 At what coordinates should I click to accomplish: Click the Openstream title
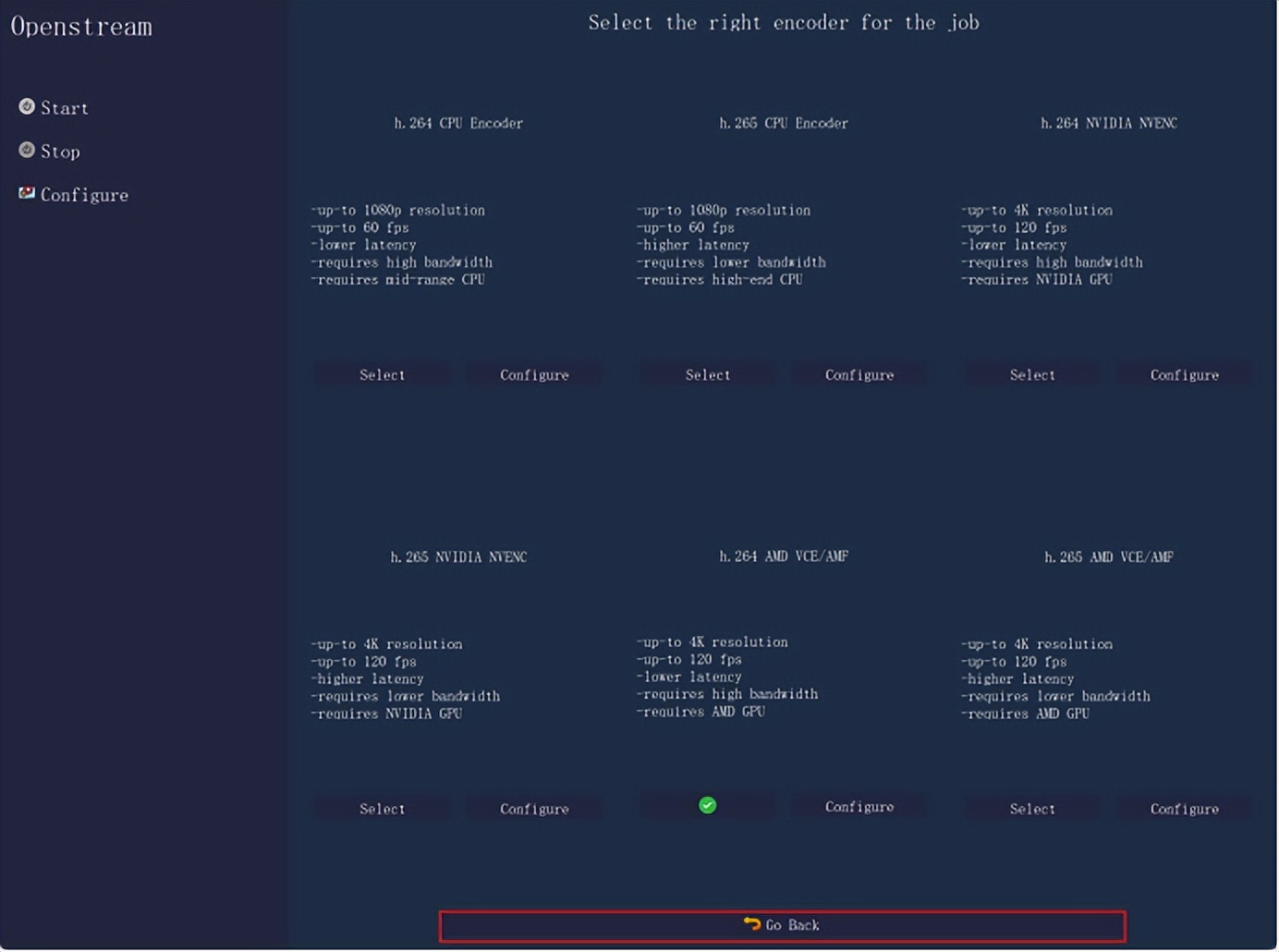coord(81,27)
